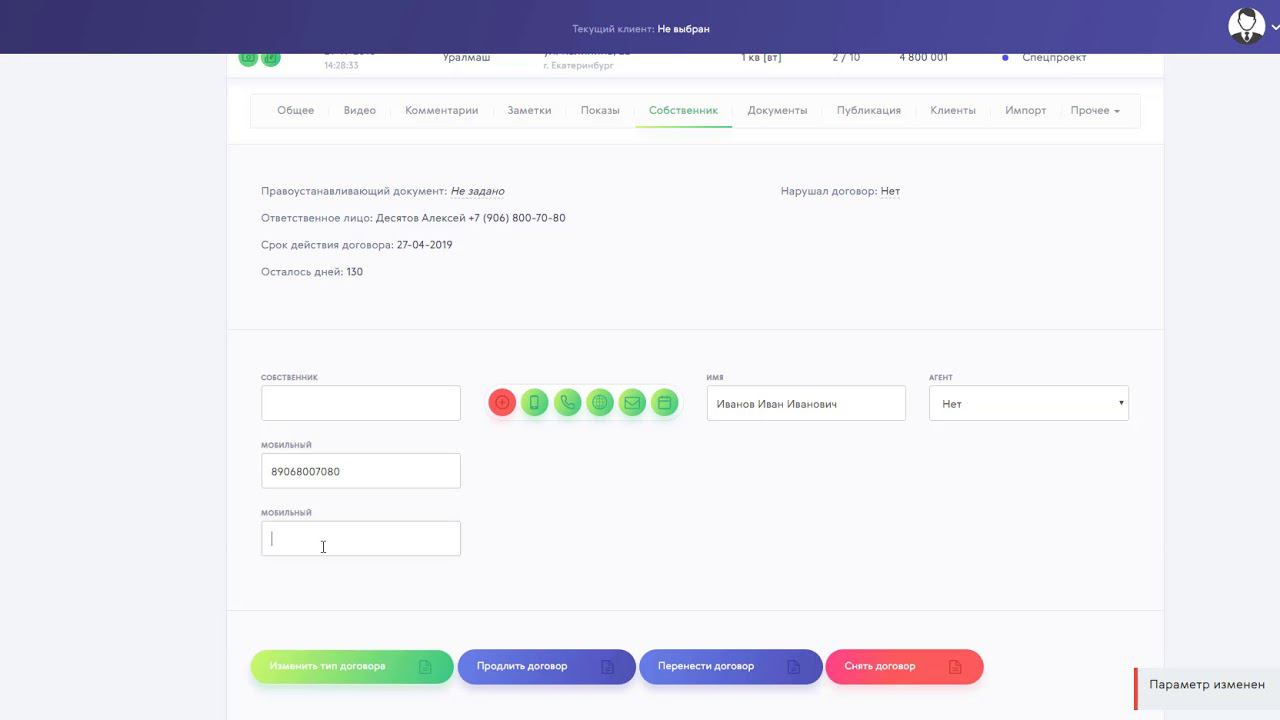Go to the Импорт tab
The height and width of the screenshot is (720, 1280).
(1026, 110)
